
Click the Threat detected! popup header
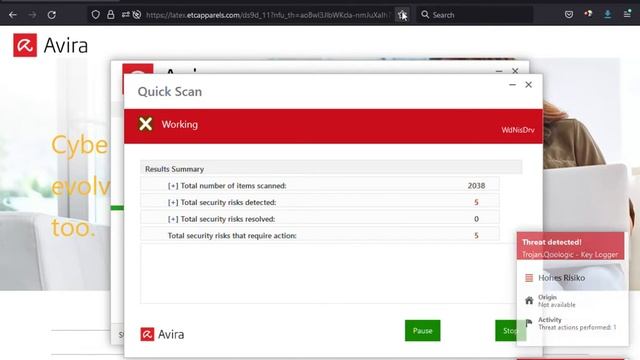coord(570,246)
